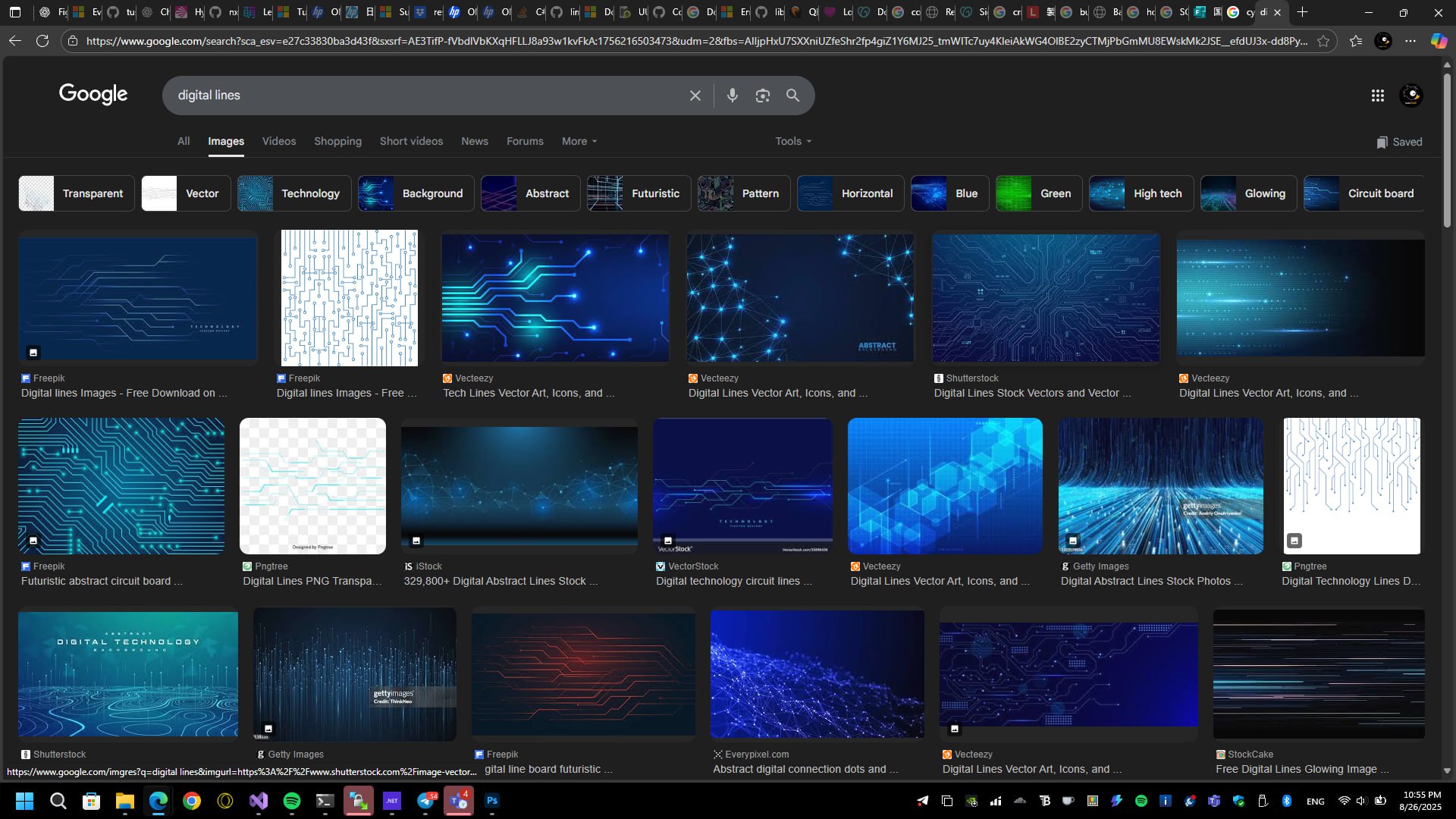The width and height of the screenshot is (1456, 819).
Task: Open the red circuit board Freepik thumbnail
Action: (x=582, y=673)
